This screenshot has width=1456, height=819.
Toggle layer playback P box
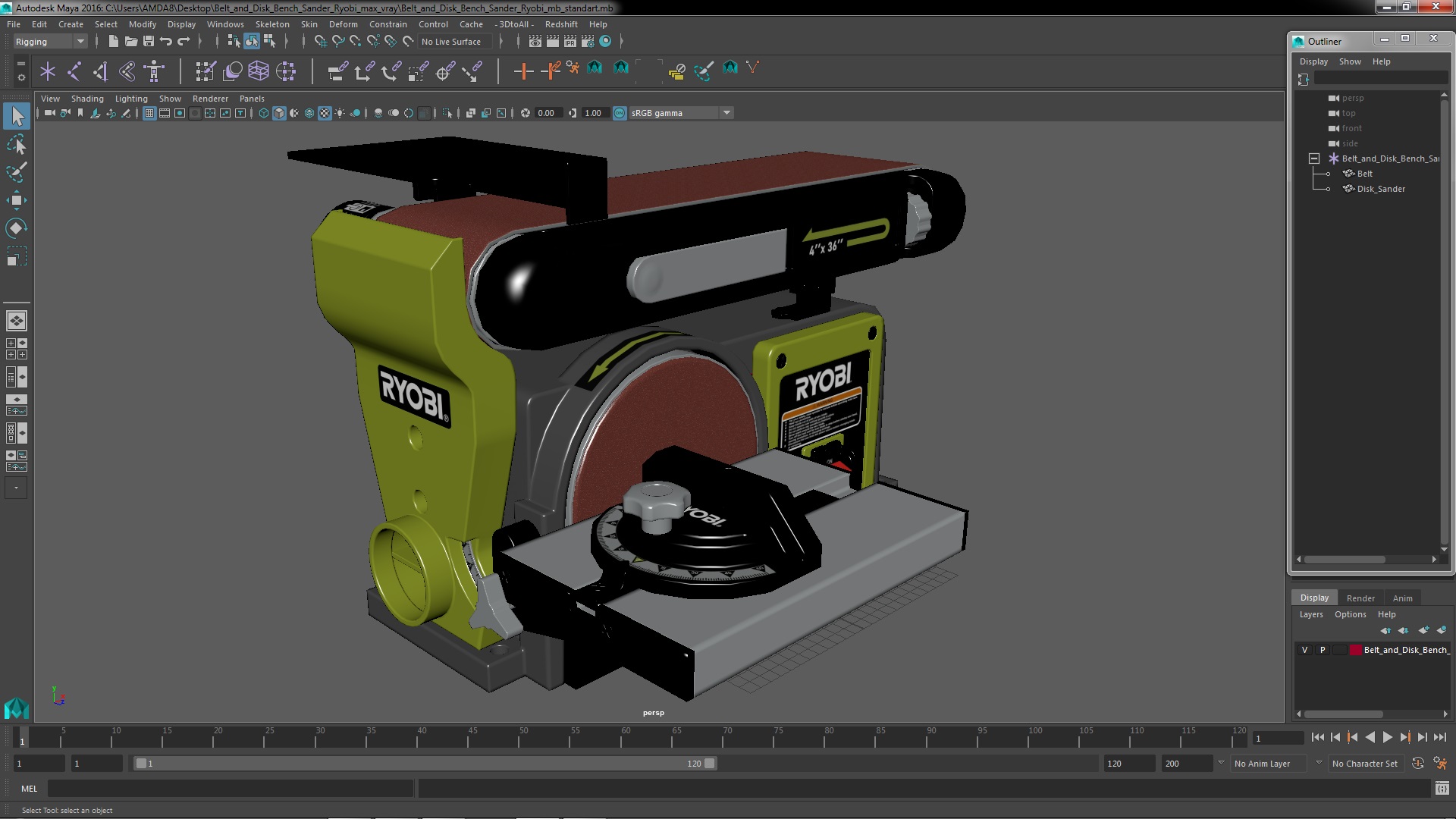pos(1323,650)
